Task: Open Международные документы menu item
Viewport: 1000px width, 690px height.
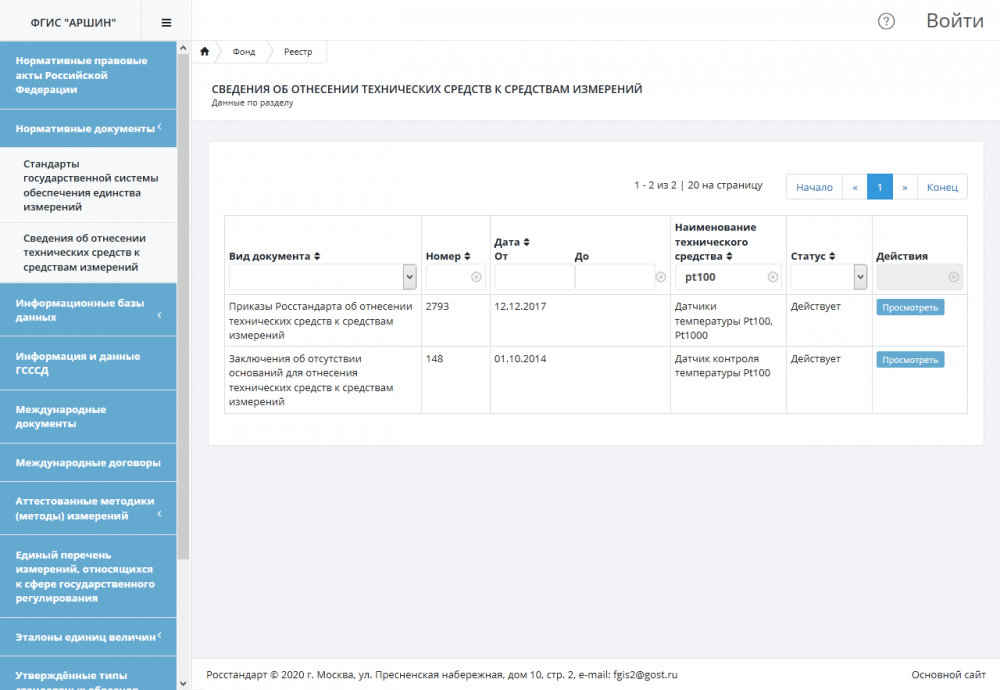Action: pos(88,416)
